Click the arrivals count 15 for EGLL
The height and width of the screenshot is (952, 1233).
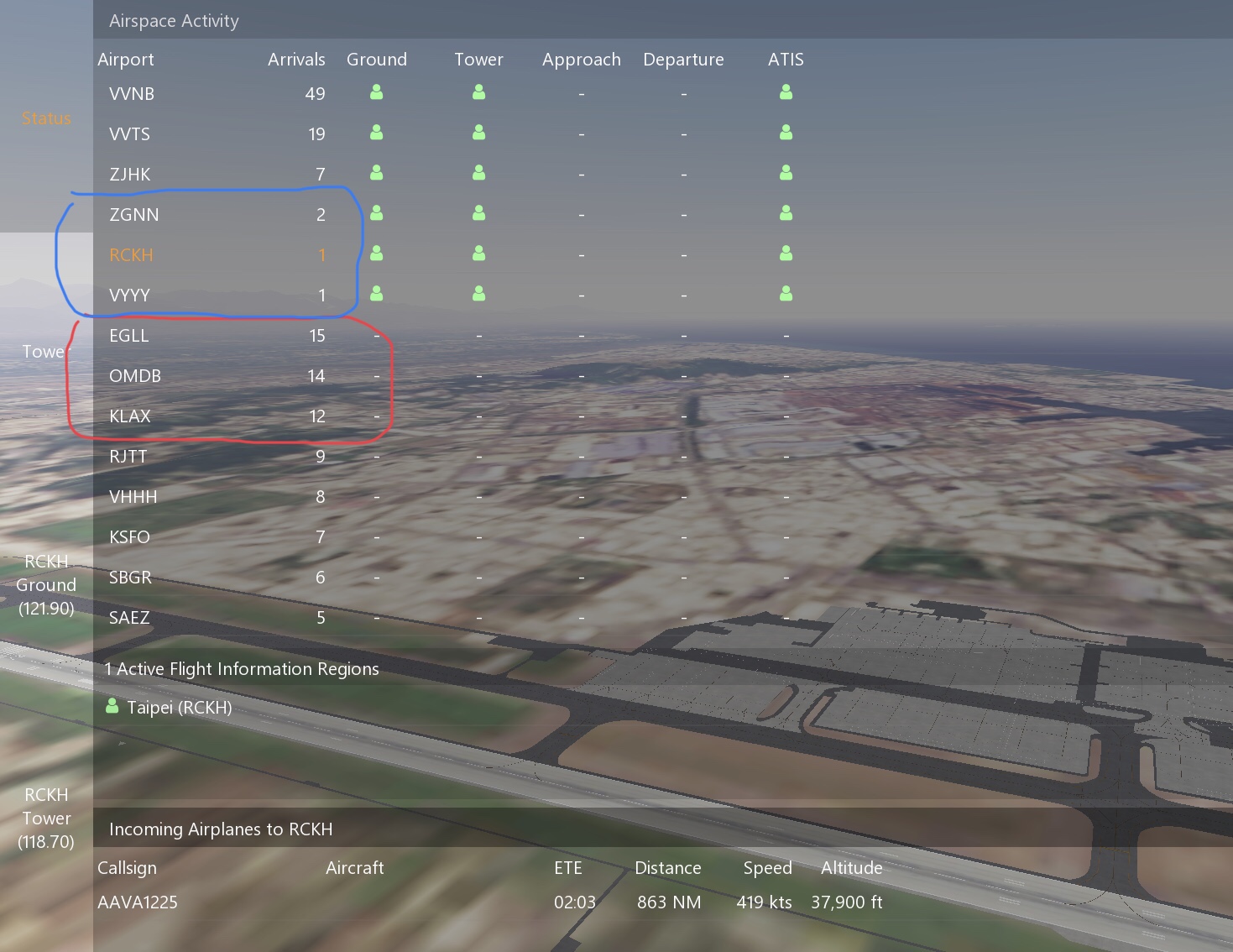point(316,336)
